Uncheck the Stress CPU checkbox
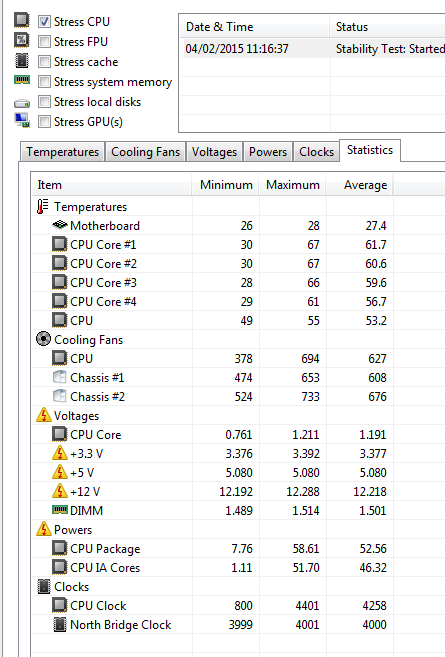This screenshot has width=445, height=657. (x=44, y=21)
